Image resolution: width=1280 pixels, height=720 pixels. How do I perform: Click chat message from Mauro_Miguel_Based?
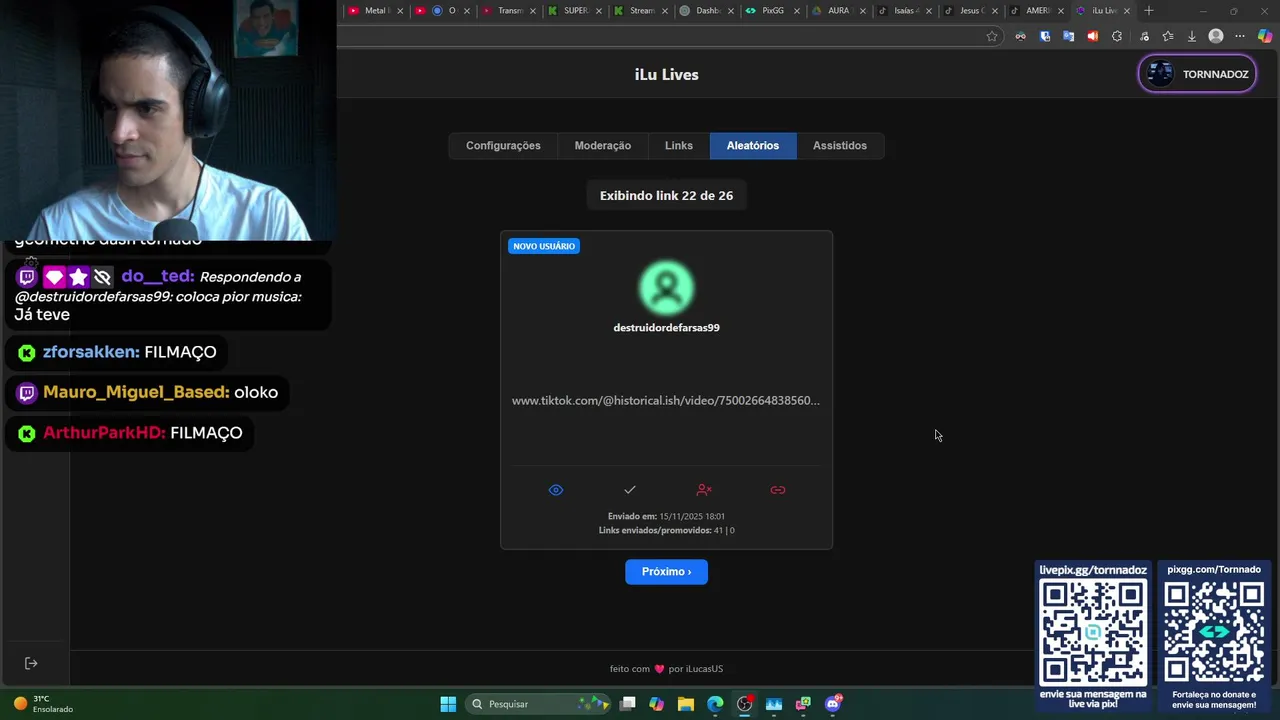148,393
